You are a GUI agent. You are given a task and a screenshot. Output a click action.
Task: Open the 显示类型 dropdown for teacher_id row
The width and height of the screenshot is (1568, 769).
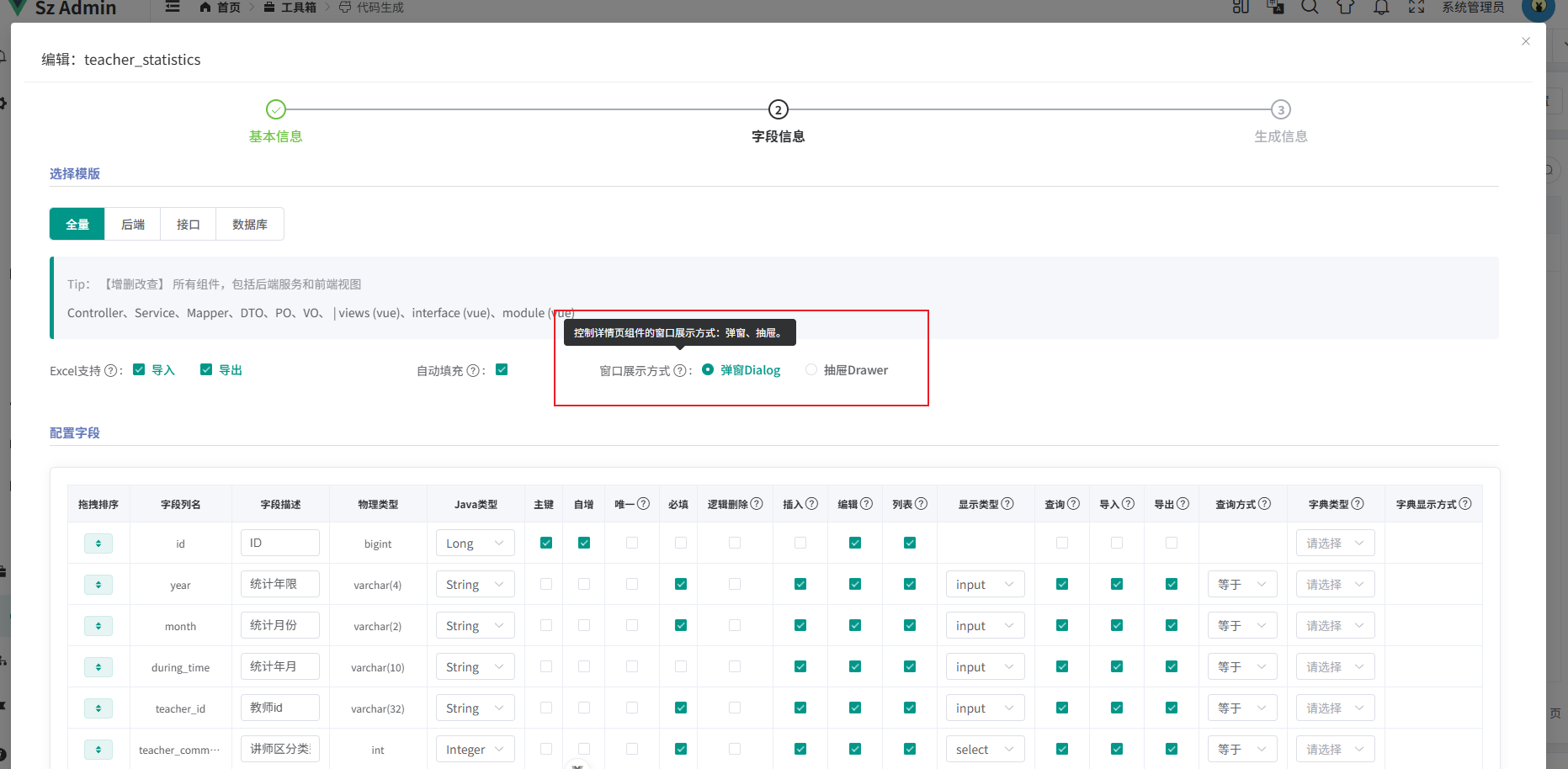[x=985, y=708]
